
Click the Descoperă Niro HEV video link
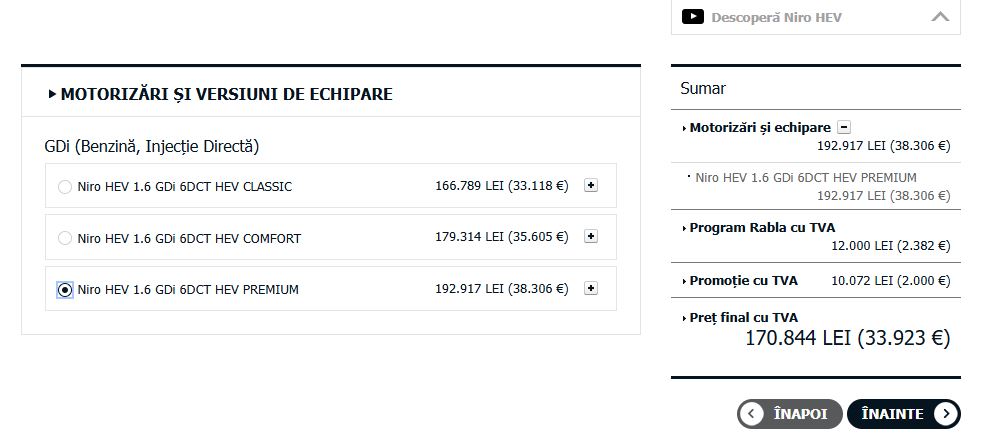(776, 17)
